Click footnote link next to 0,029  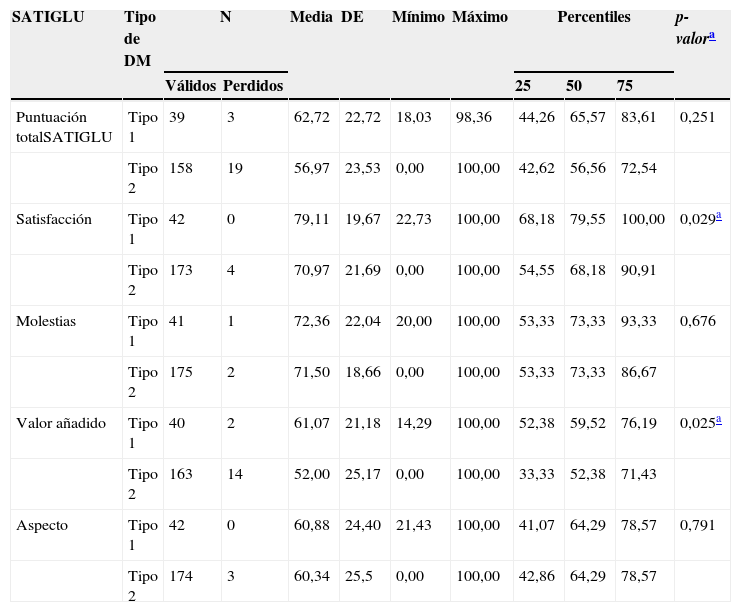pyautogui.click(x=718, y=217)
